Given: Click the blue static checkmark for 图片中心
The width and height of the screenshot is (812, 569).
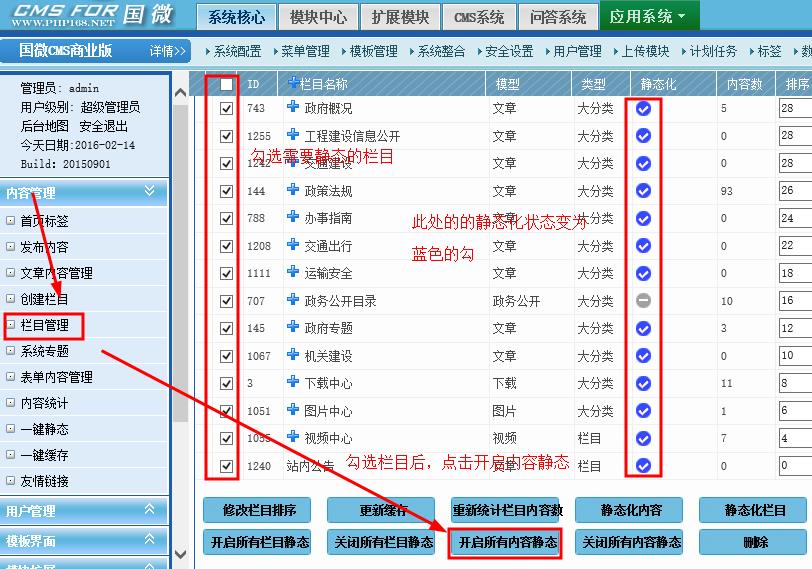Looking at the screenshot, I should pos(643,410).
